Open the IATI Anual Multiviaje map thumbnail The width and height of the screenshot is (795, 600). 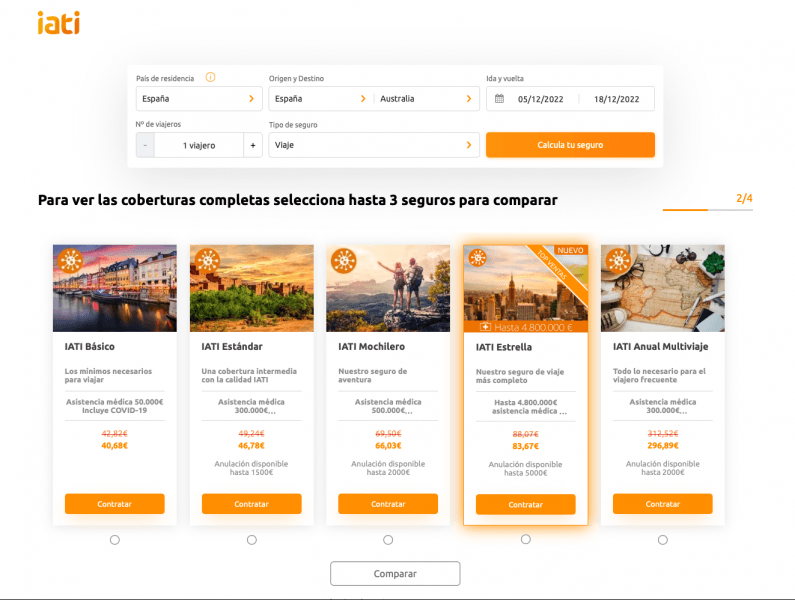(x=663, y=288)
